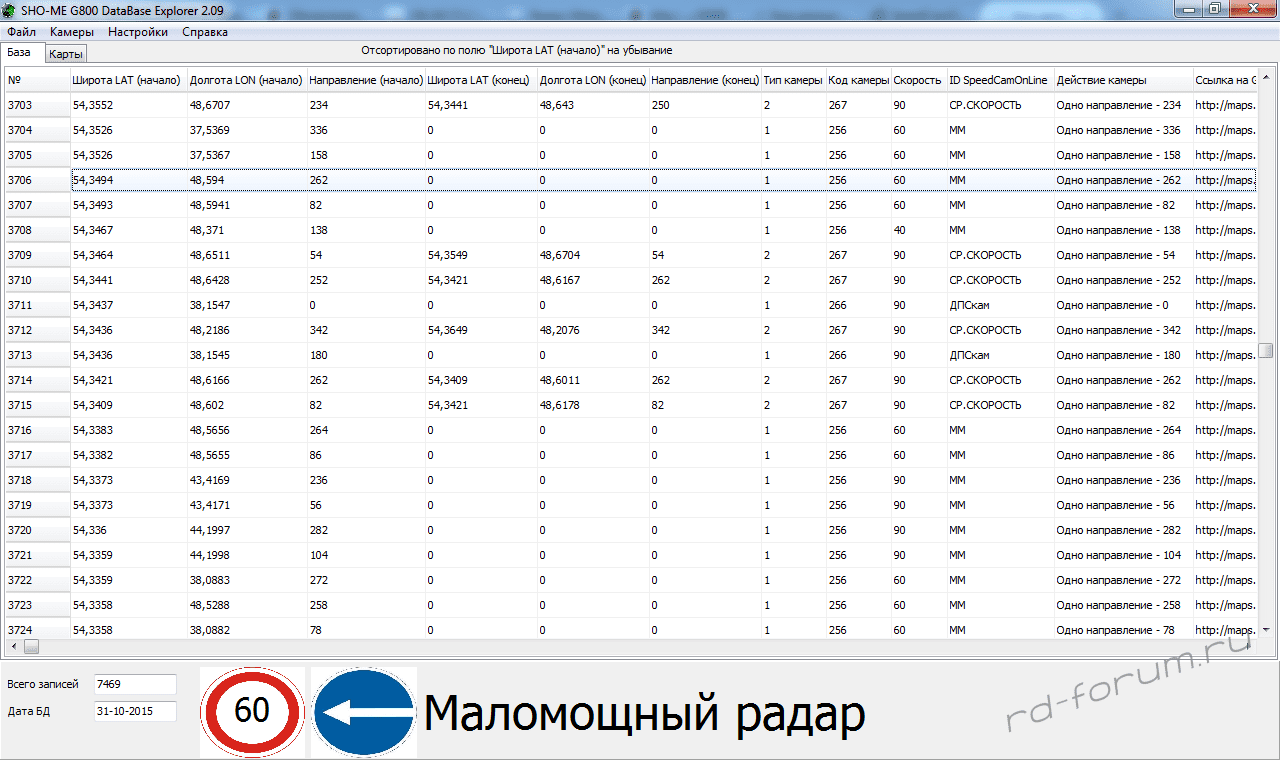Sort by Направление (начало) column header
The width and height of the screenshot is (1280, 760).
point(366,80)
